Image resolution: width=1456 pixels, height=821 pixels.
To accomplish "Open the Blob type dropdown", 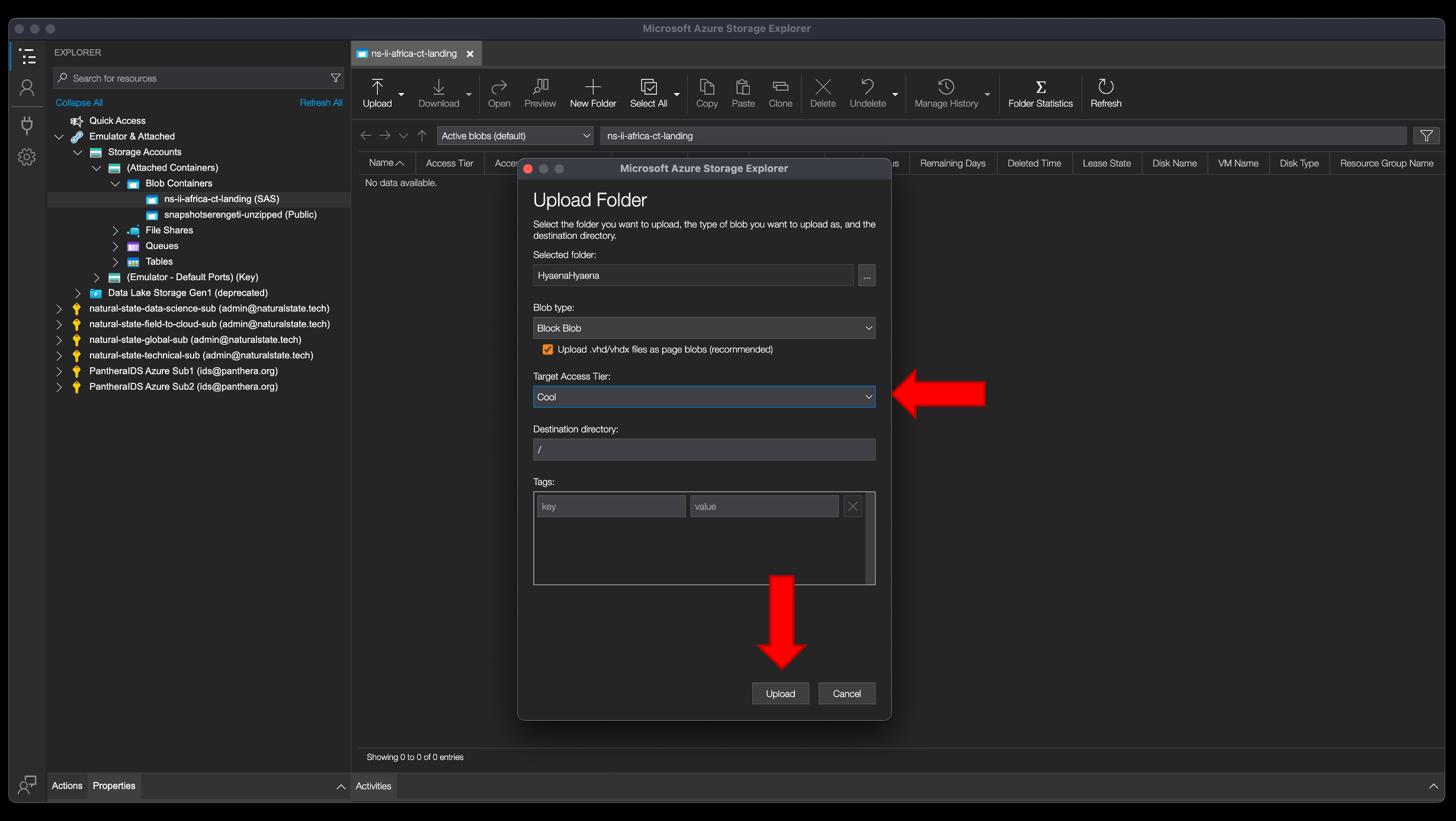I will [704, 328].
